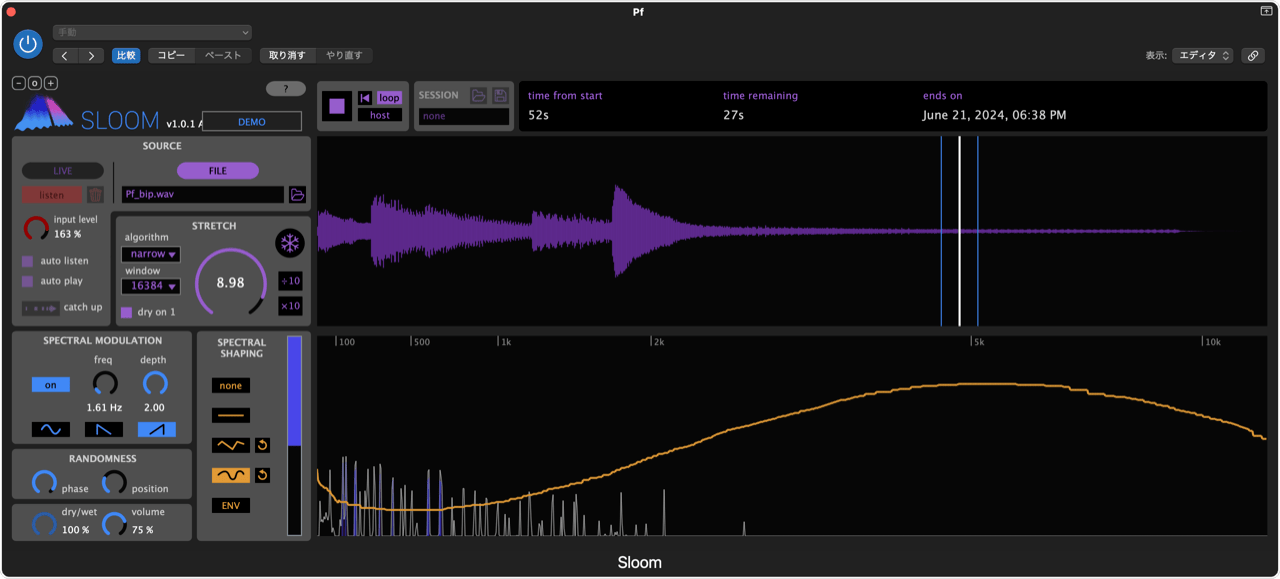Reset the smooth curve spectral shape
1280x579 pixels.
[x=263, y=475]
